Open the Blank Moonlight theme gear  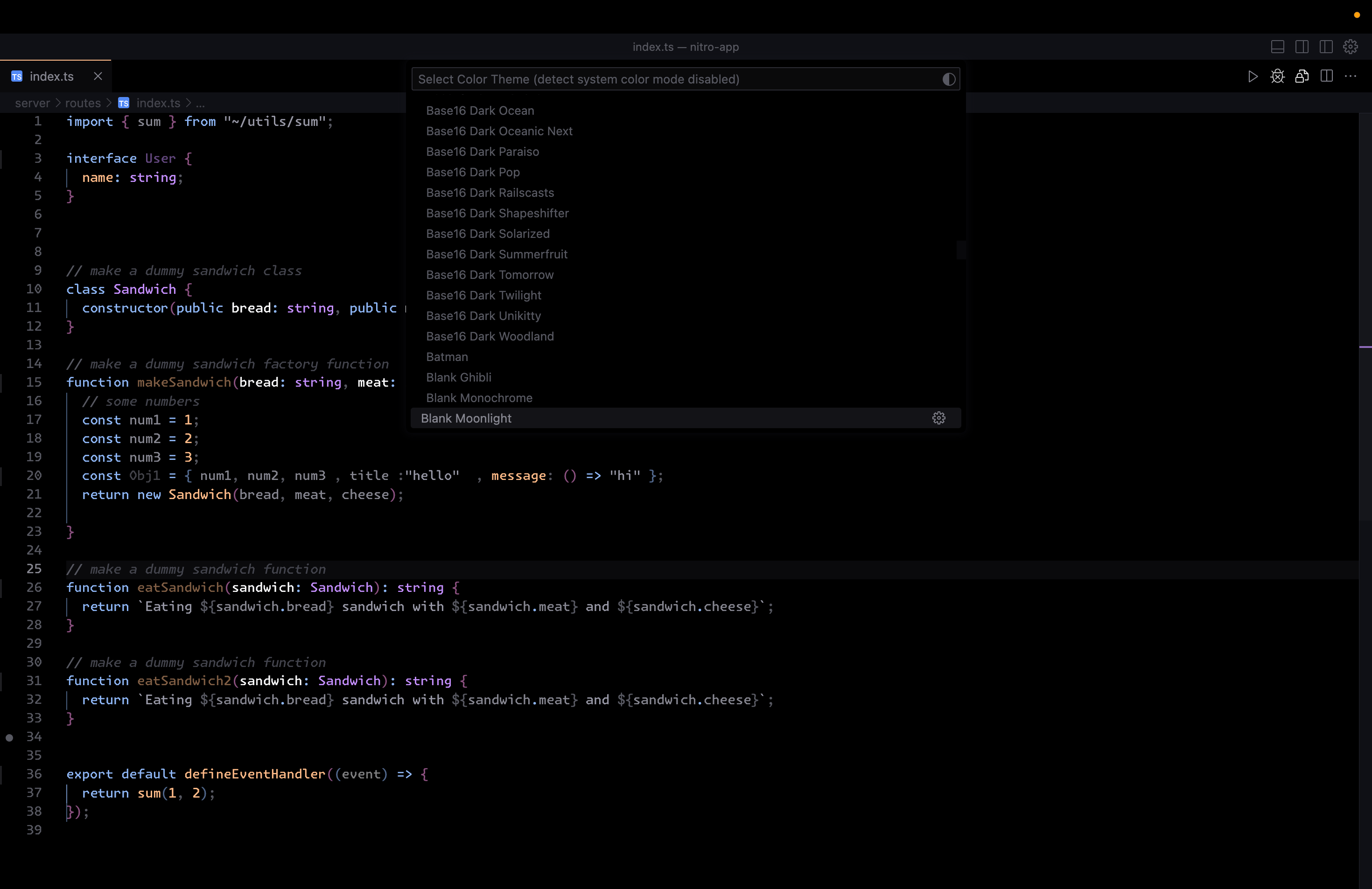point(938,418)
